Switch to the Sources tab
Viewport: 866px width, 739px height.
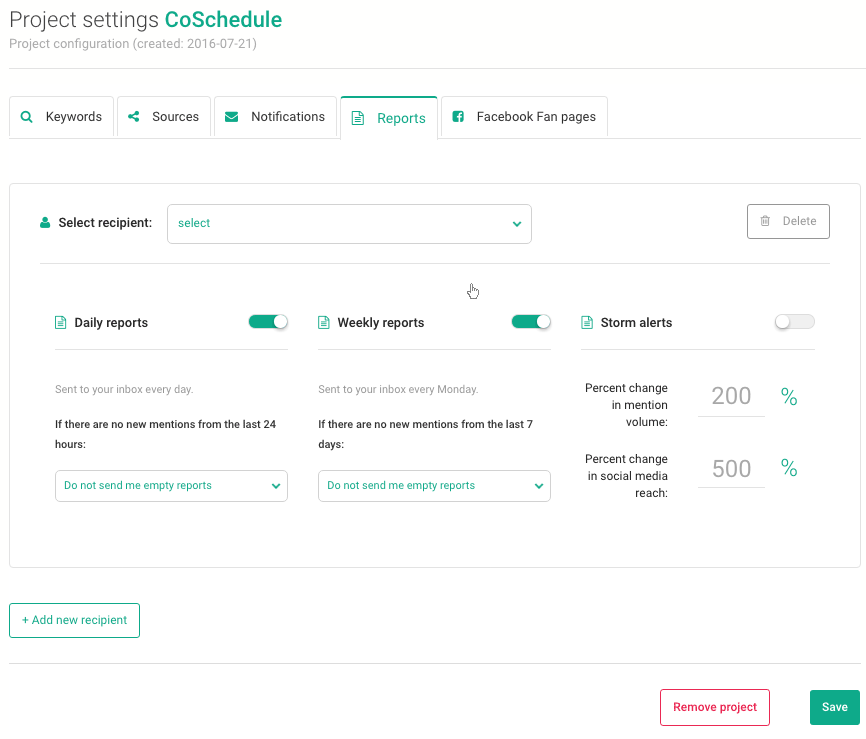(164, 117)
